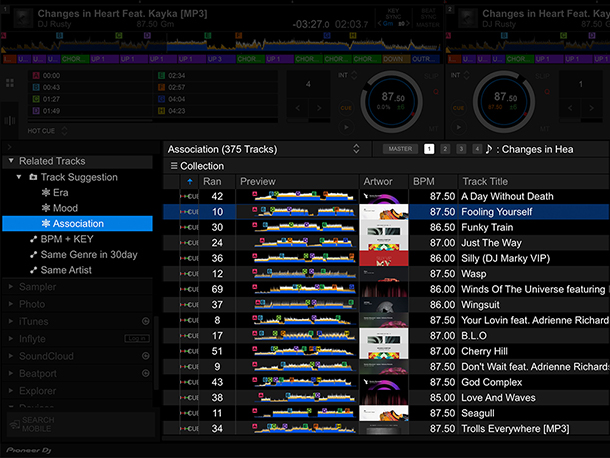
Task: Collapse the Related Tracks tree section
Action: (10, 161)
